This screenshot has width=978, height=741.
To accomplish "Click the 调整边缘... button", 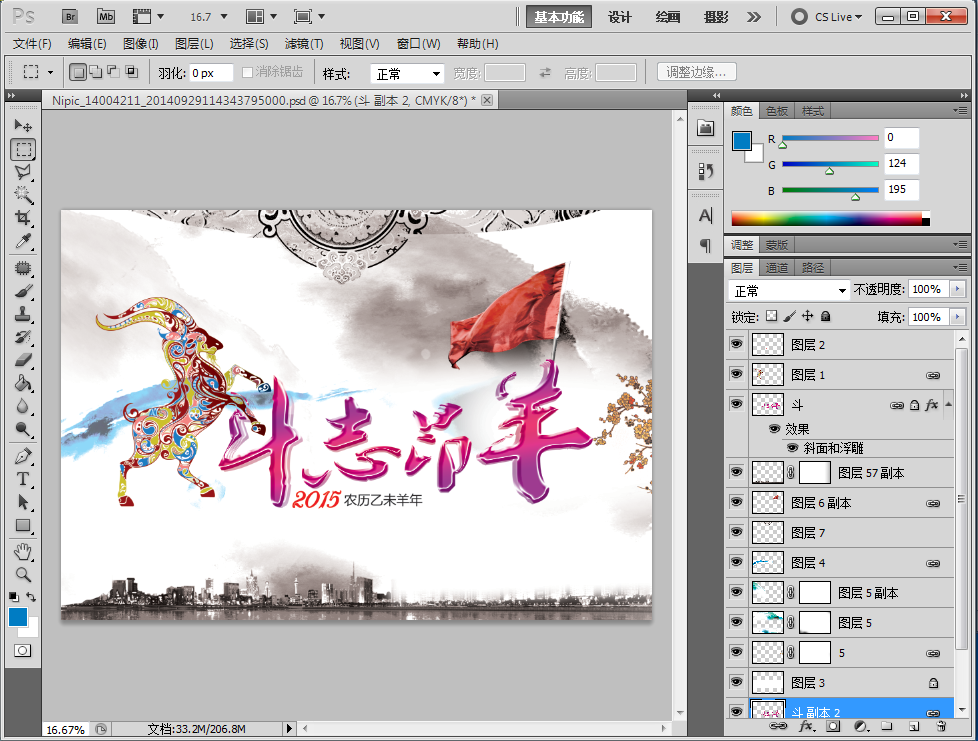I will pyautogui.click(x=697, y=72).
